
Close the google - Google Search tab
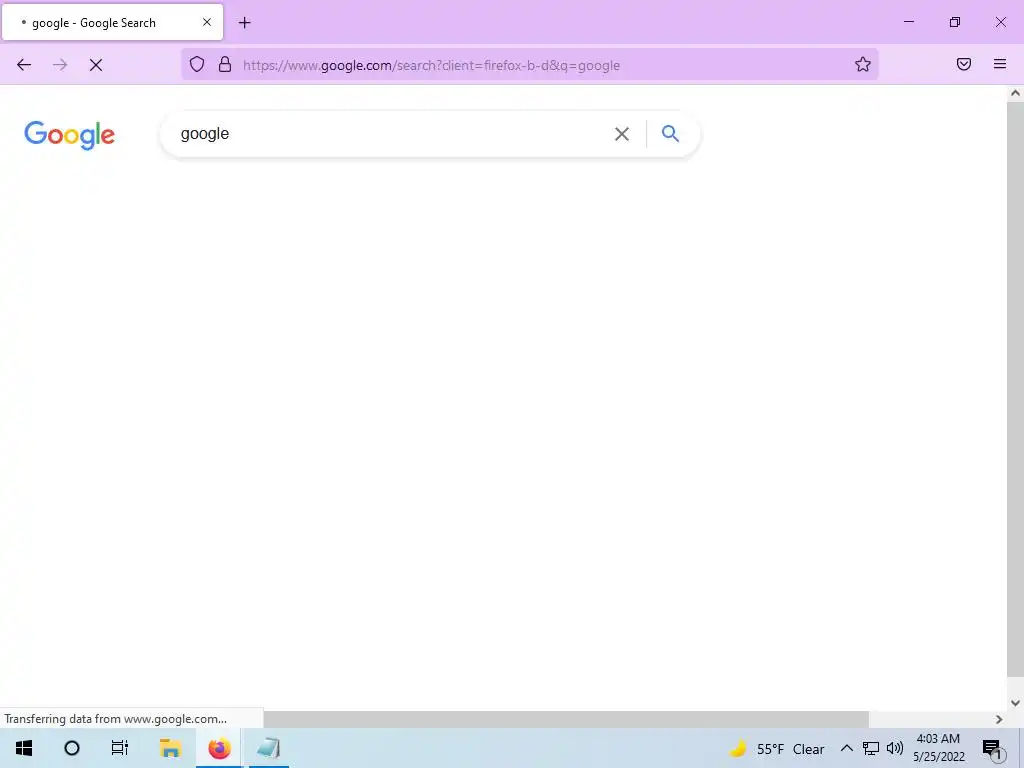(x=207, y=22)
